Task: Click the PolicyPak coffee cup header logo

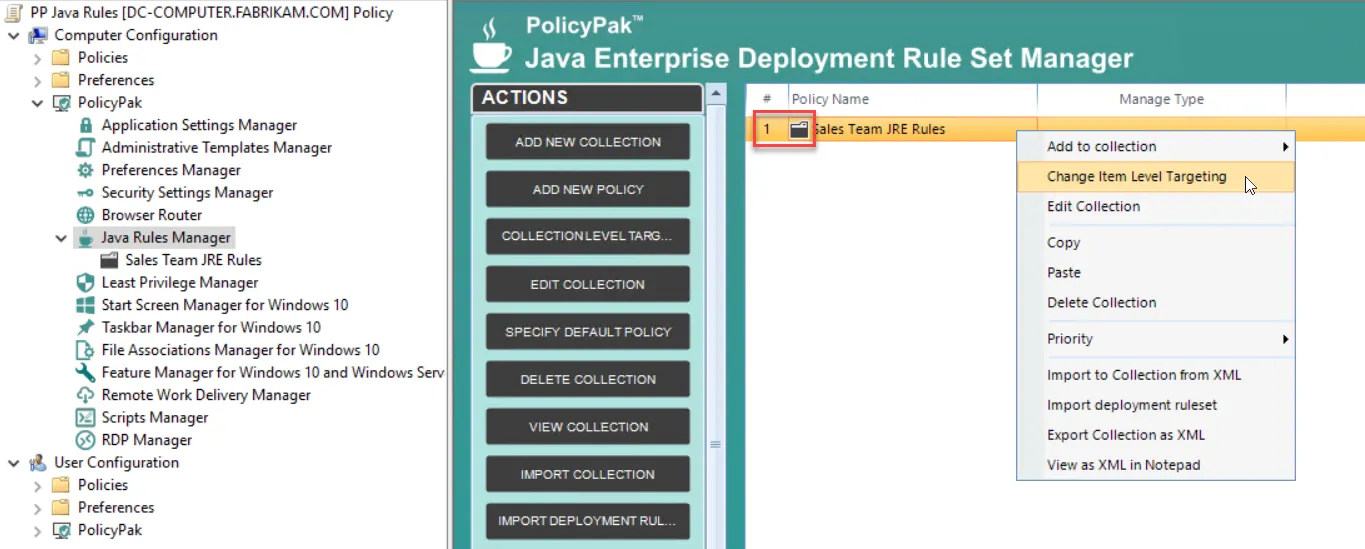Action: coord(491,47)
